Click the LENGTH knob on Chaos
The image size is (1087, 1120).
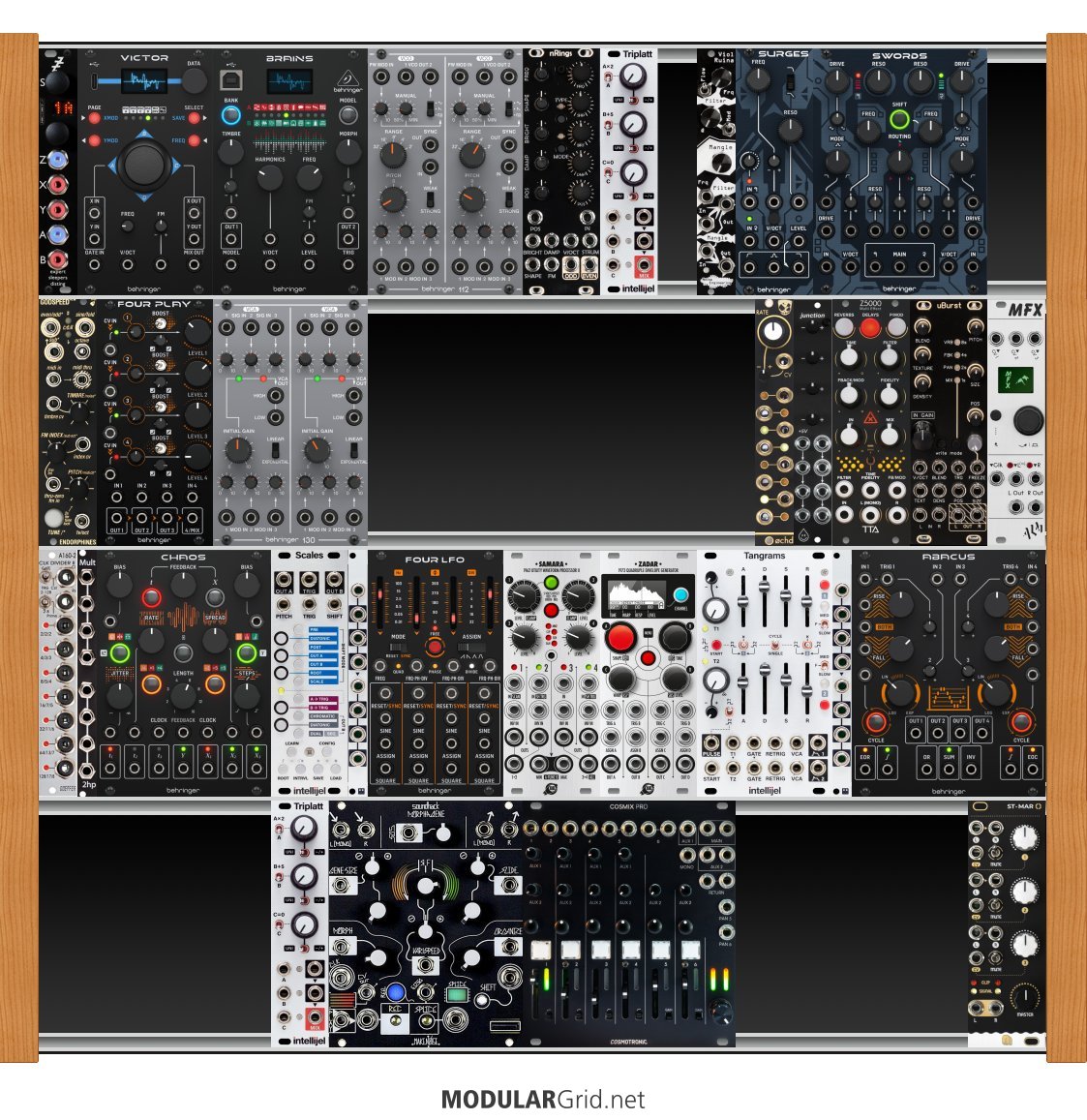tap(183, 694)
